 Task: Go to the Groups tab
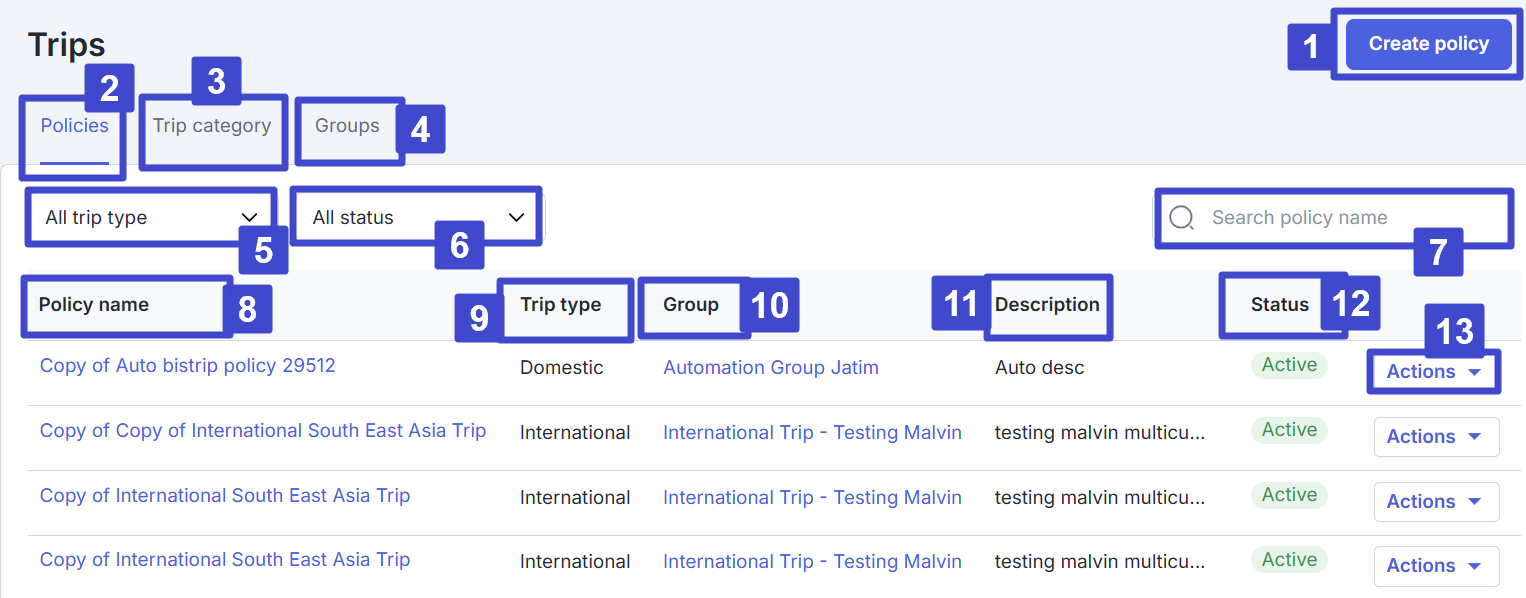tap(347, 126)
